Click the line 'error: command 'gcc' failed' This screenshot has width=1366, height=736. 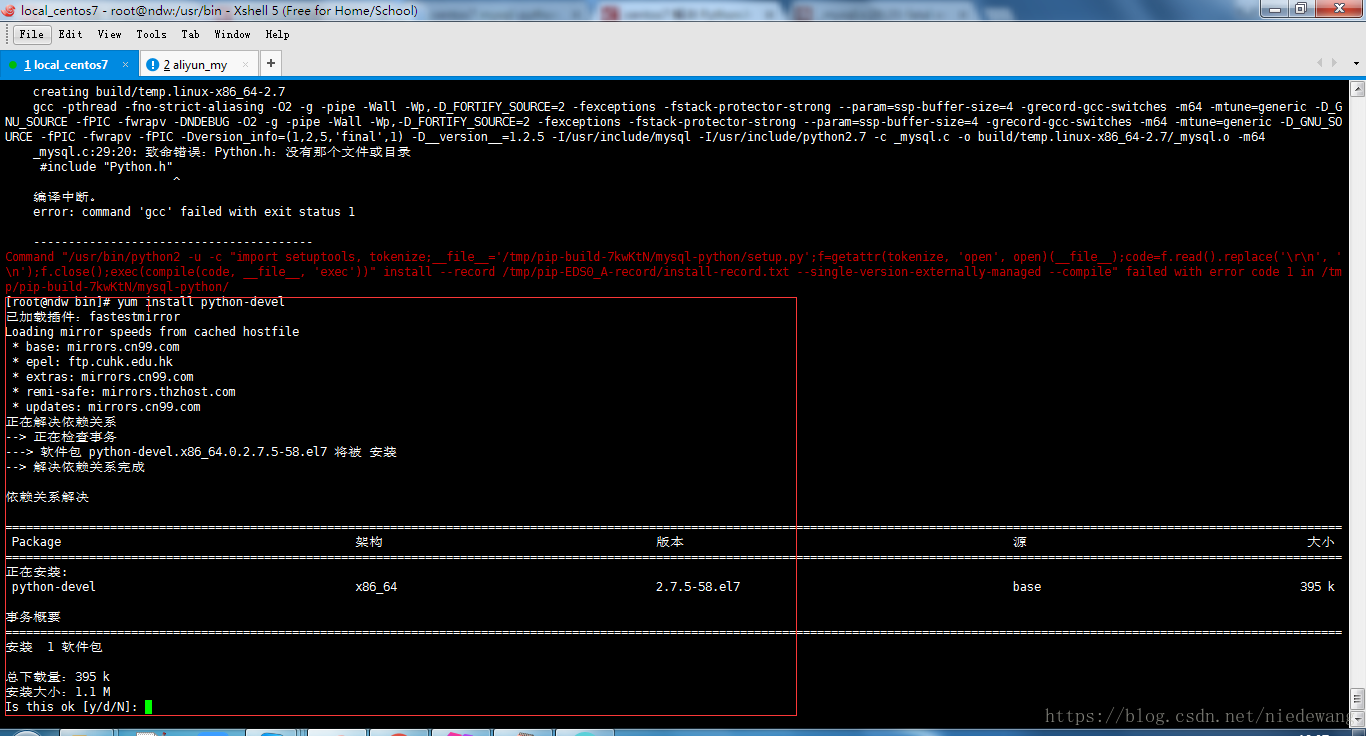194,212
